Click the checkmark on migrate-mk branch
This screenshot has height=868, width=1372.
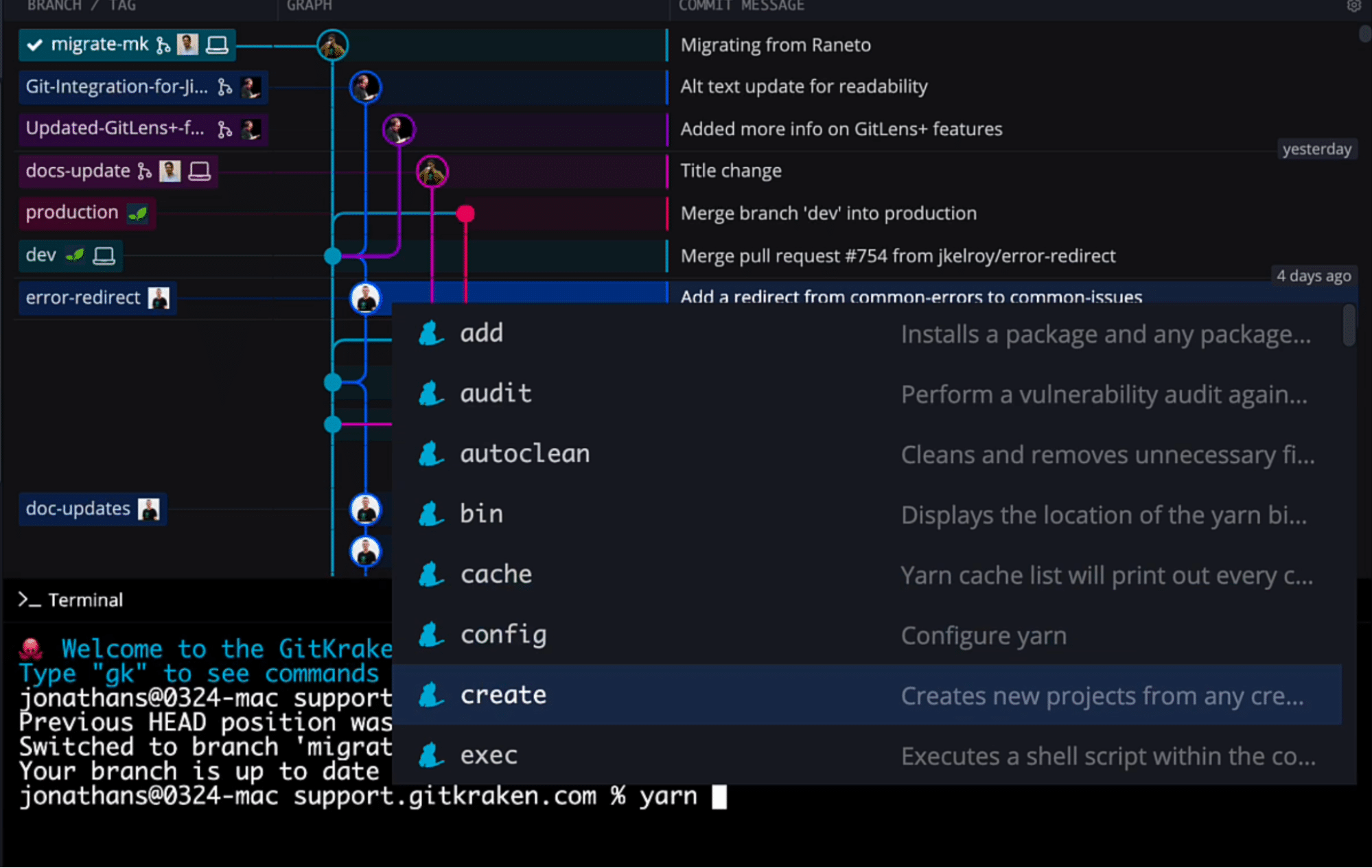(35, 45)
